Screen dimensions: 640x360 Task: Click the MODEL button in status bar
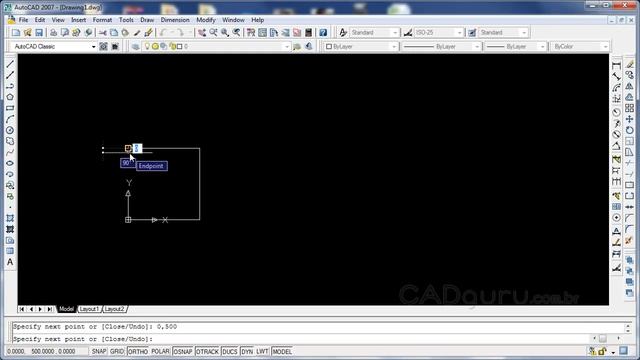[282, 351]
